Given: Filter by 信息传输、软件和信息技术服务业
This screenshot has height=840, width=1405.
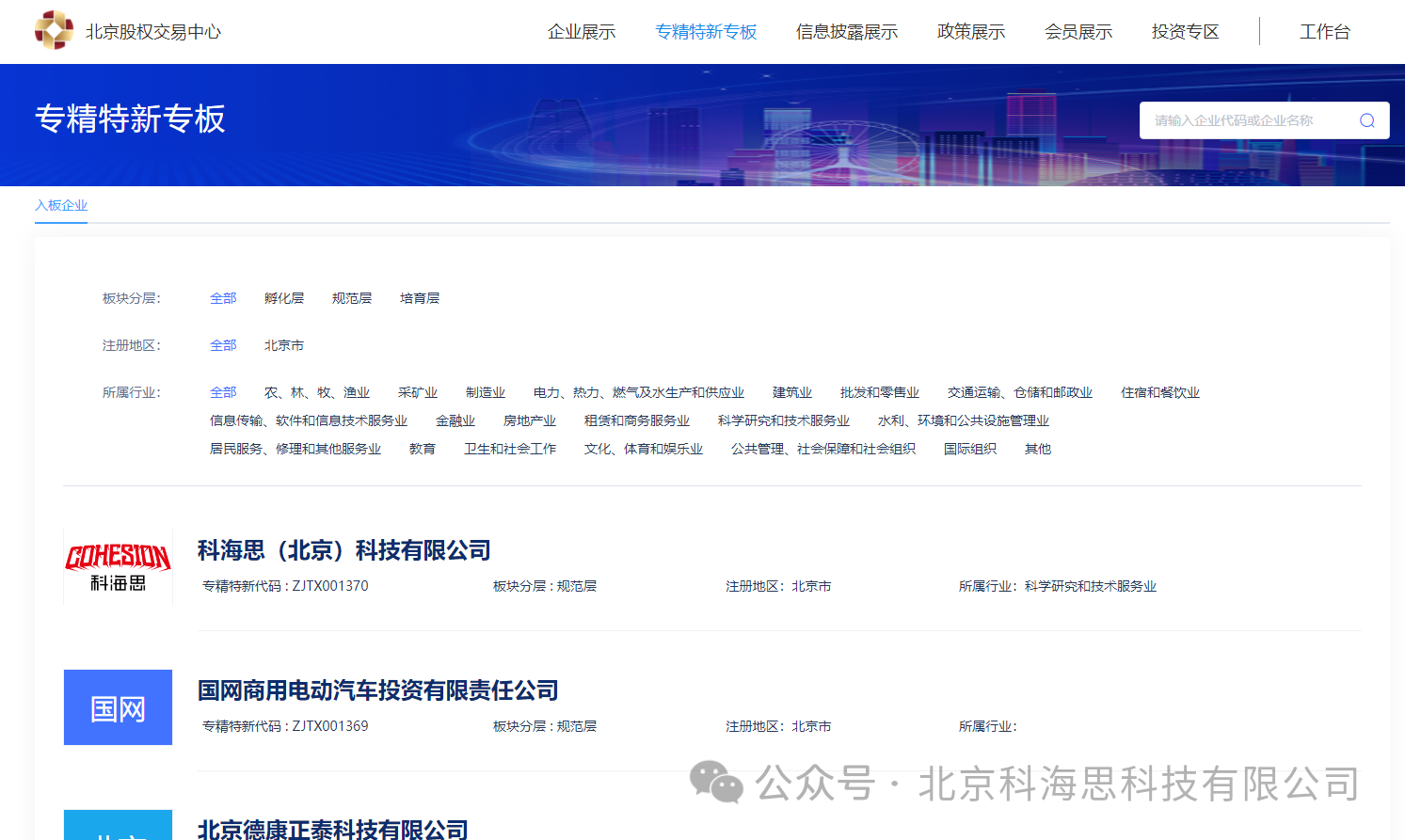Looking at the screenshot, I should [x=309, y=420].
